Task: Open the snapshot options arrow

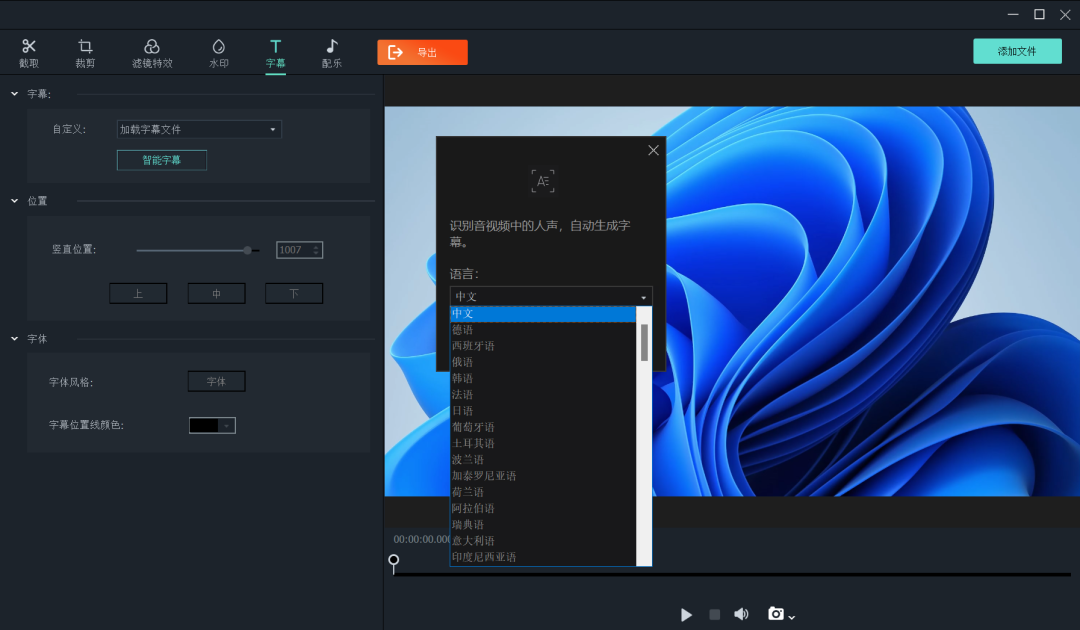Action: pos(791,617)
